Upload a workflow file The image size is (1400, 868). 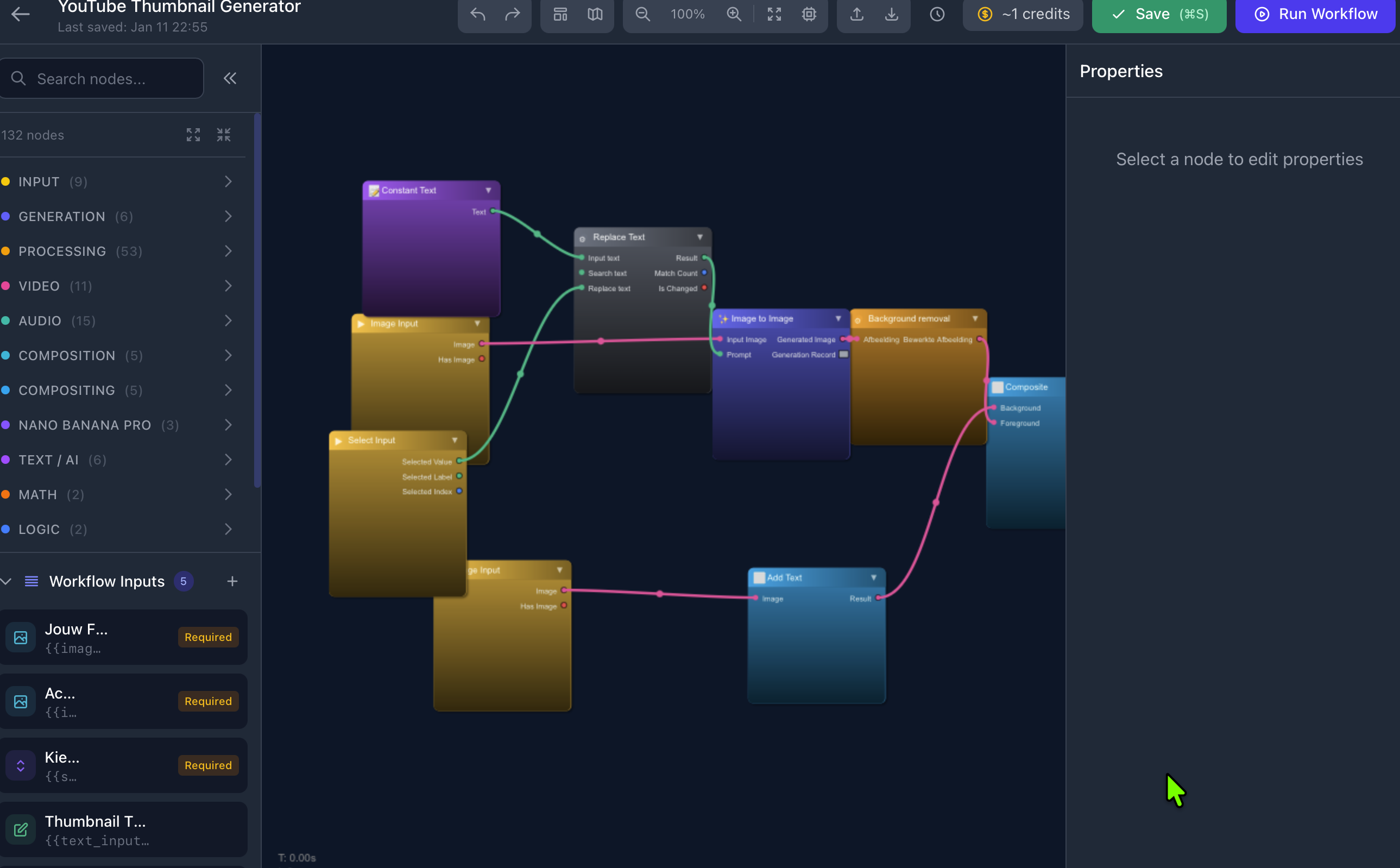856,14
